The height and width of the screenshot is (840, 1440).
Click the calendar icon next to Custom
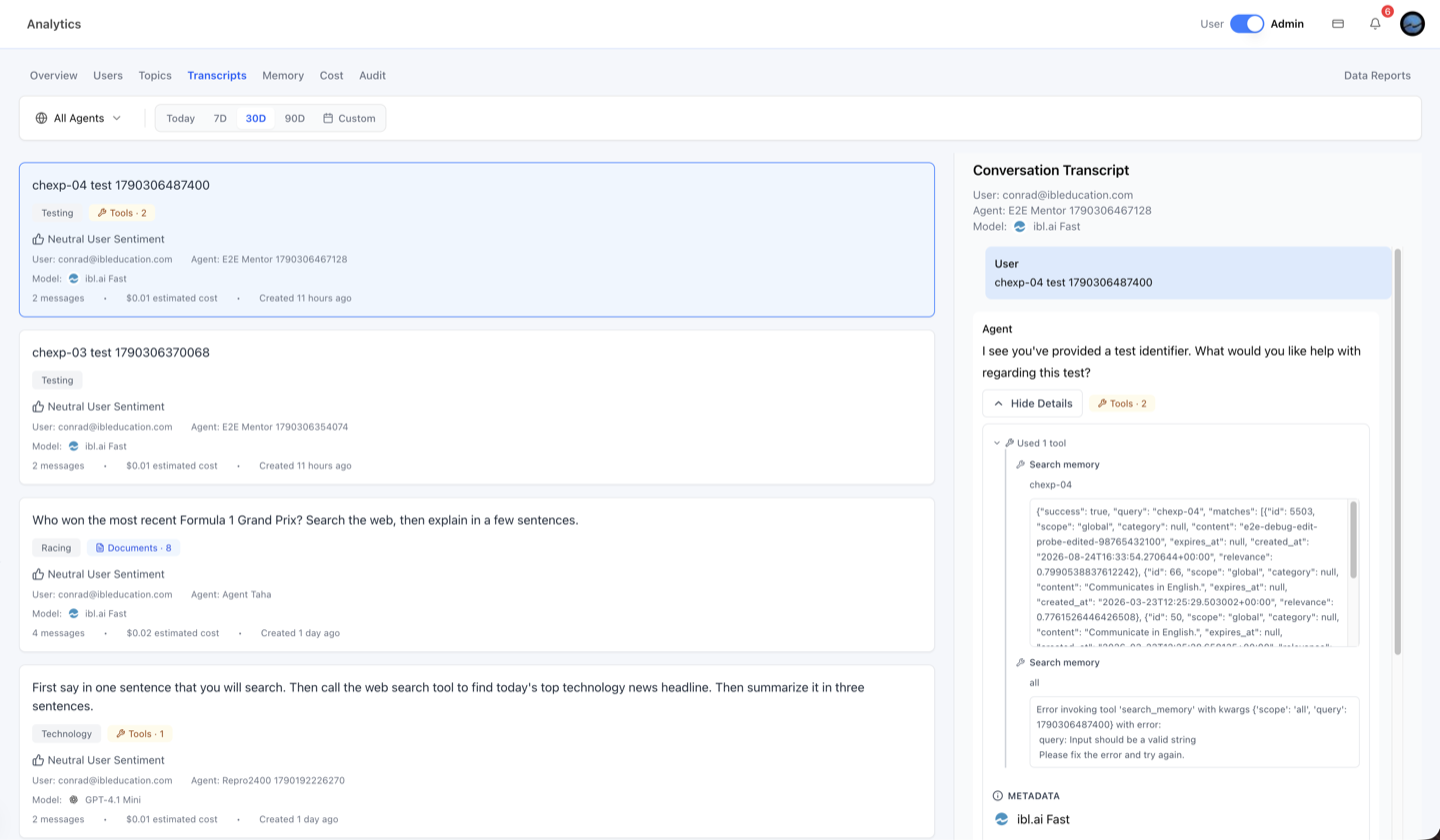click(328, 118)
